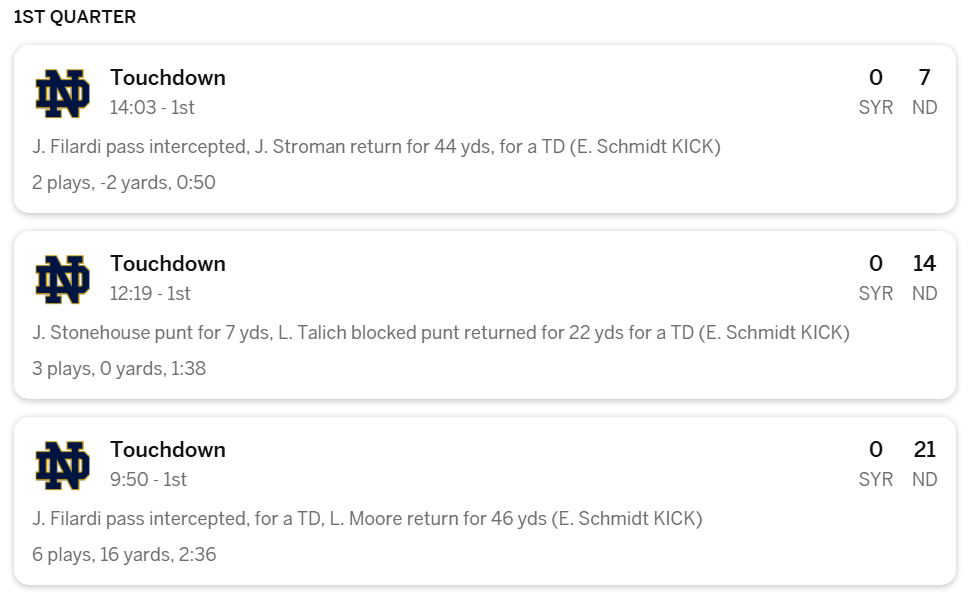Click drive summary 3 plays, 0 yards
The image size is (974, 592).
[x=119, y=369]
